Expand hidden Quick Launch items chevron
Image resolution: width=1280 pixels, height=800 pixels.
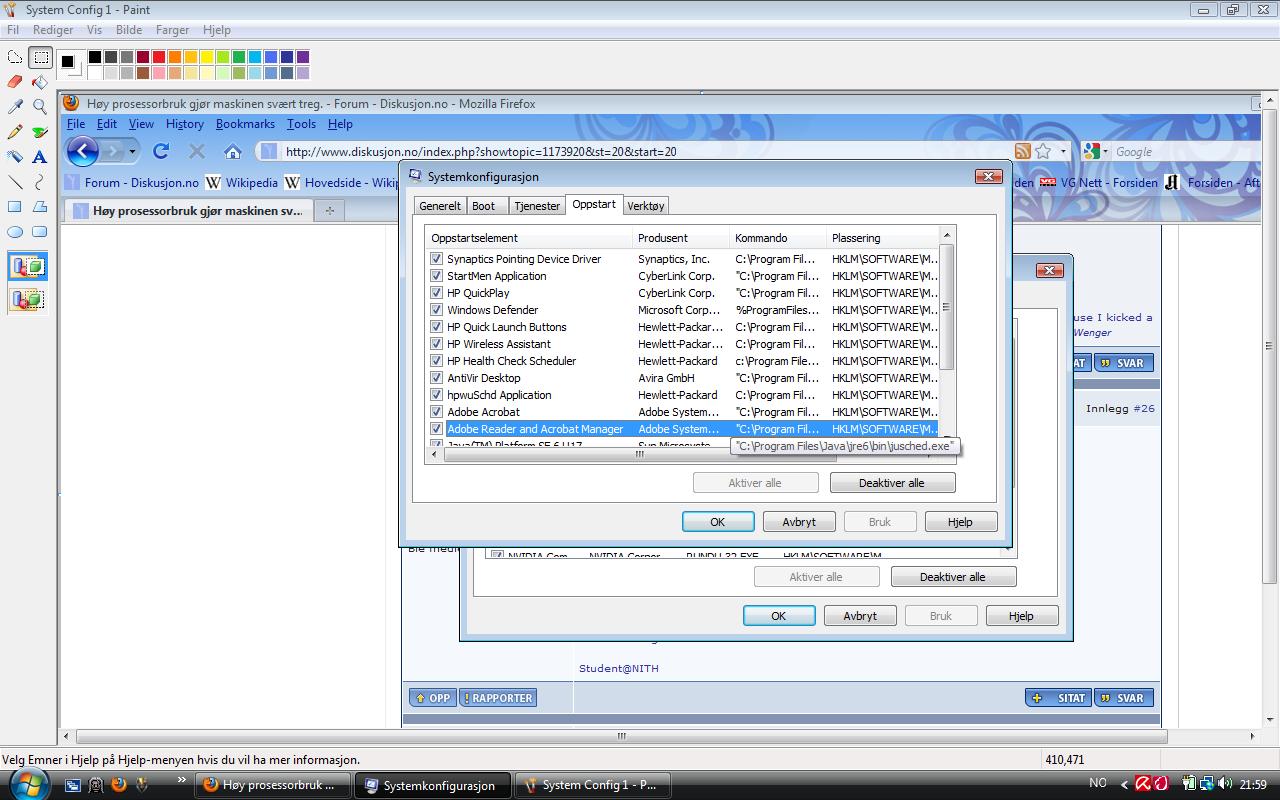(x=181, y=779)
